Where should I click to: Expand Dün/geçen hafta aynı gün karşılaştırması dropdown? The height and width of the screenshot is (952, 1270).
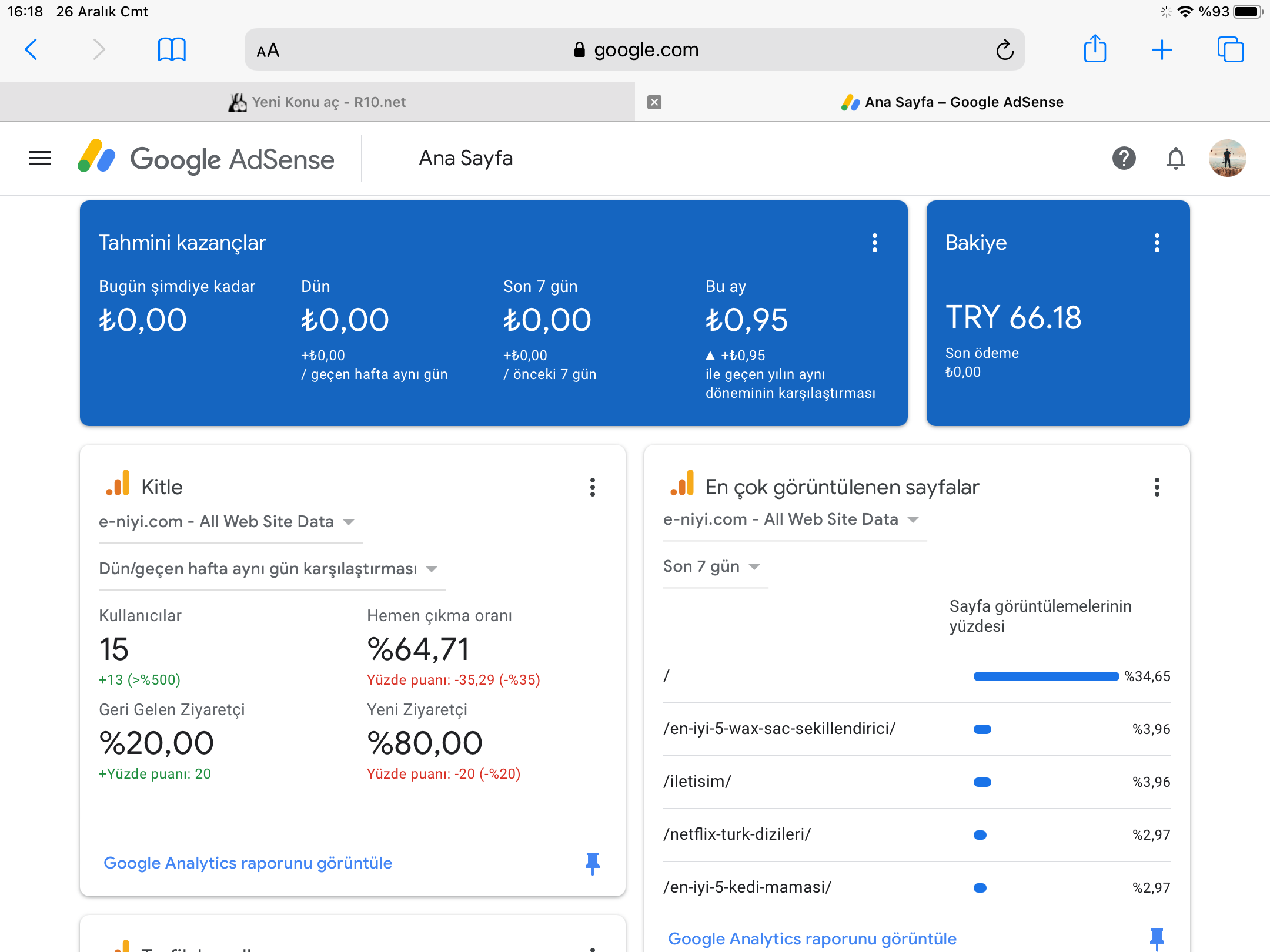pyautogui.click(x=272, y=569)
